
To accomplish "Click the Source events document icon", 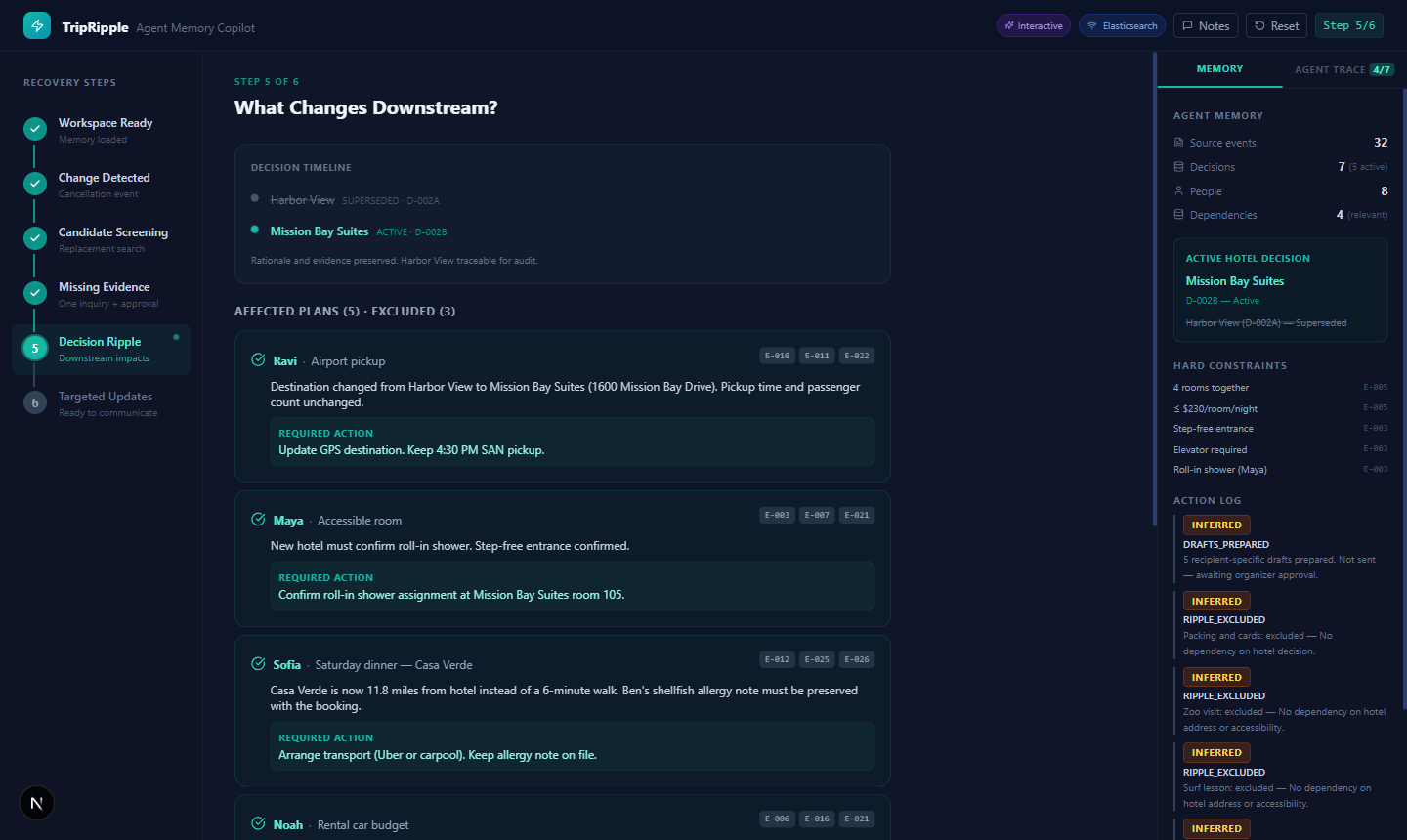I will (1178, 143).
